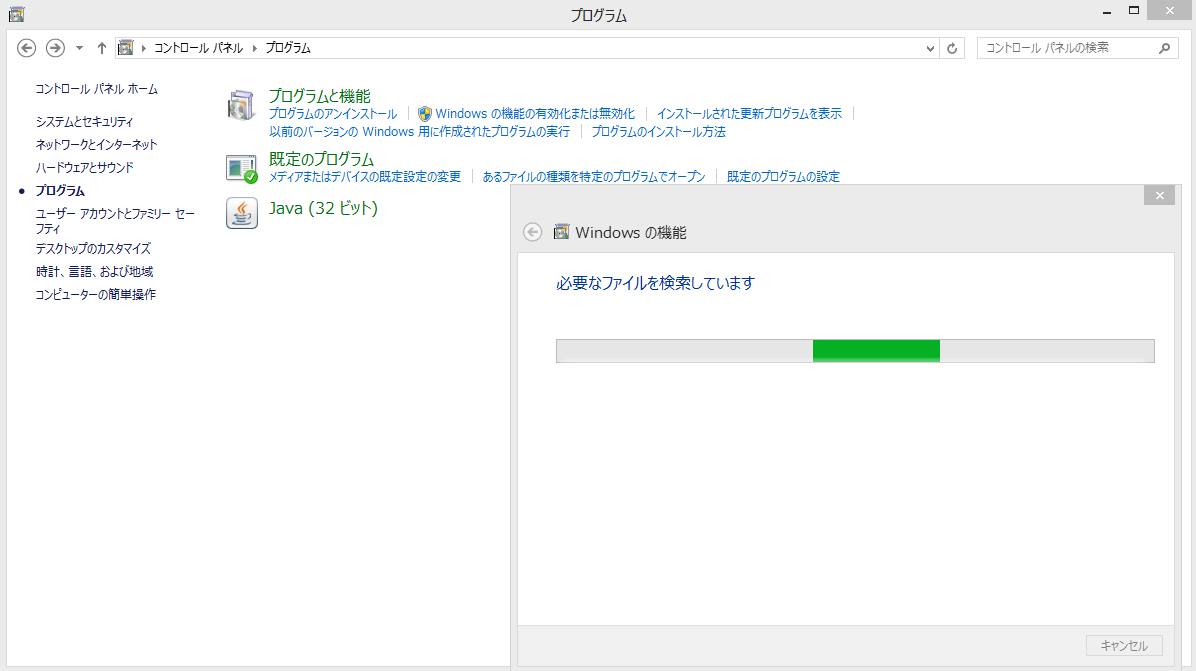The height and width of the screenshot is (671, 1196).
Task: Click back arrow in Windows の機能 dialog
Action: pos(532,233)
